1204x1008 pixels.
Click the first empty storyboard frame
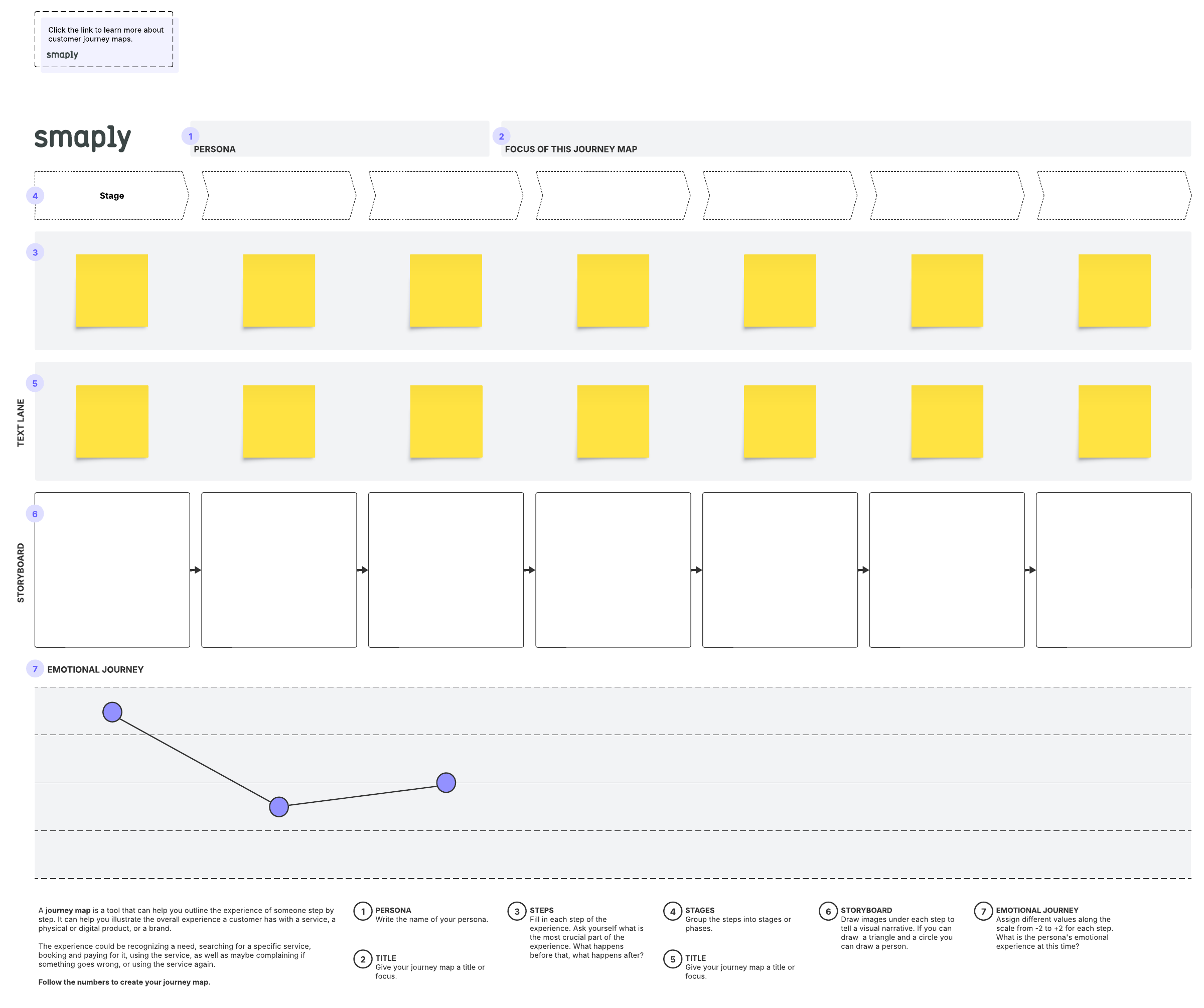click(112, 569)
